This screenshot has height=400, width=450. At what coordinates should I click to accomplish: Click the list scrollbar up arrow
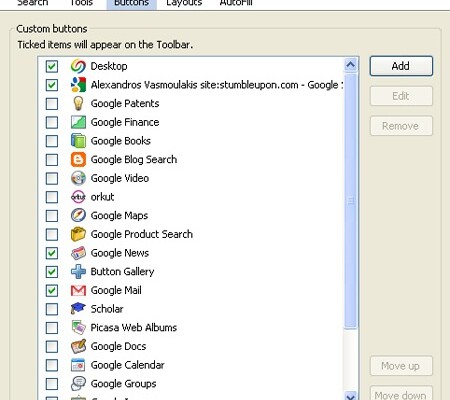tap(350, 65)
